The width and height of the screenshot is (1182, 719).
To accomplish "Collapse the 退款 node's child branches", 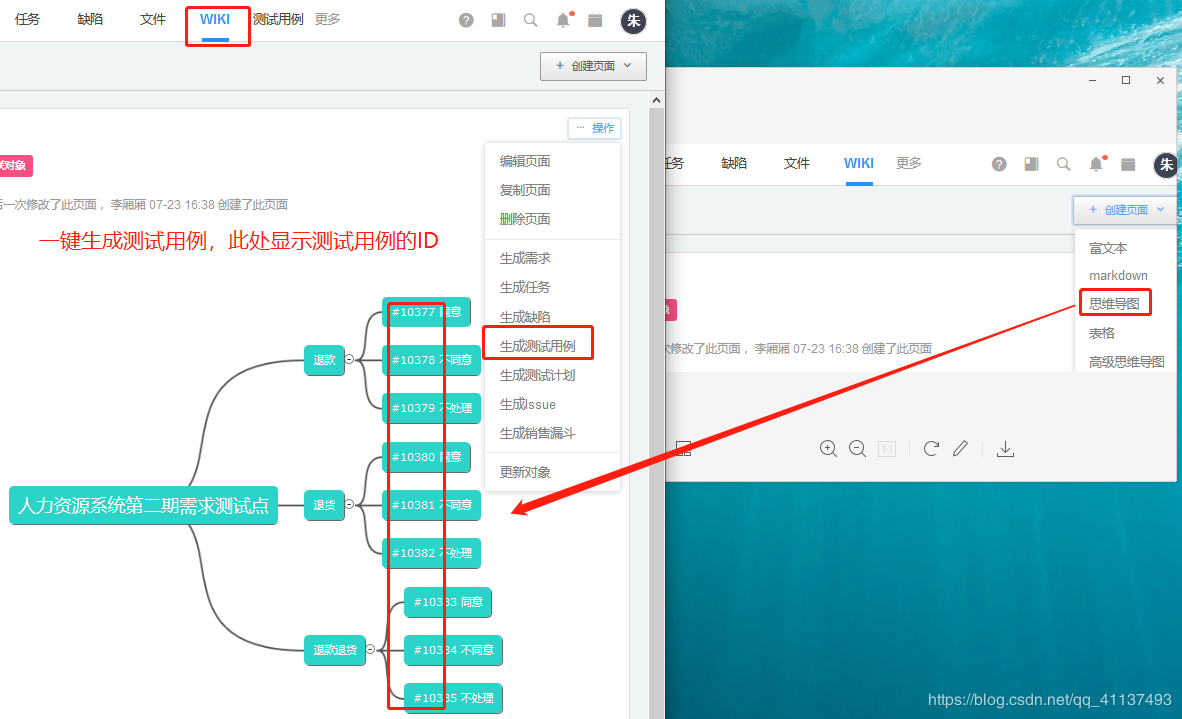I will pos(351,361).
